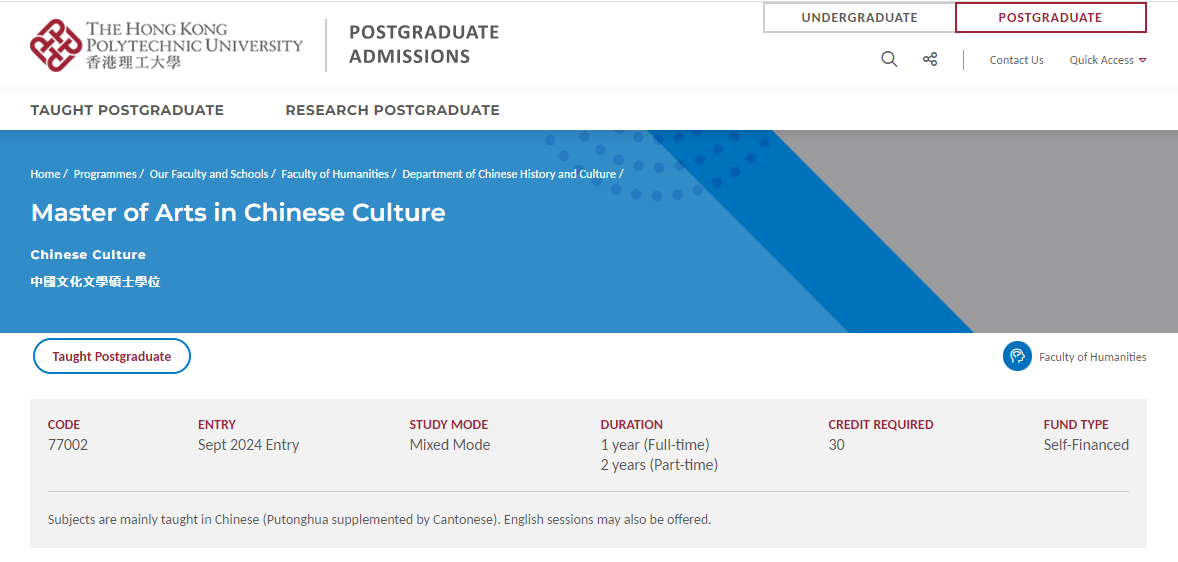Click the Faculty of Humanities round icon
This screenshot has width=1178, height=562.
point(1017,356)
